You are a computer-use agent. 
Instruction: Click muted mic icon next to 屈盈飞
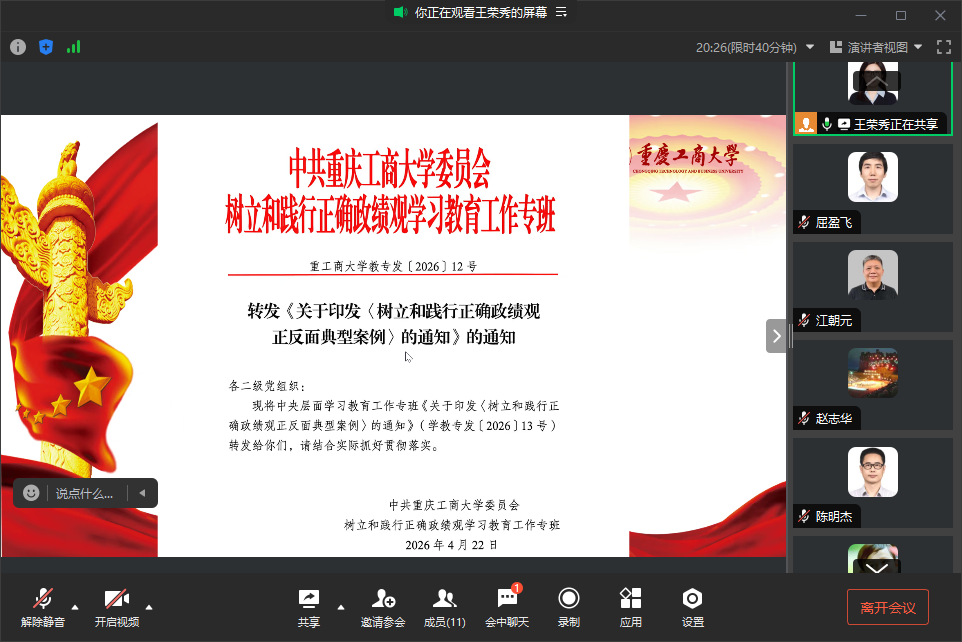pyautogui.click(x=804, y=222)
